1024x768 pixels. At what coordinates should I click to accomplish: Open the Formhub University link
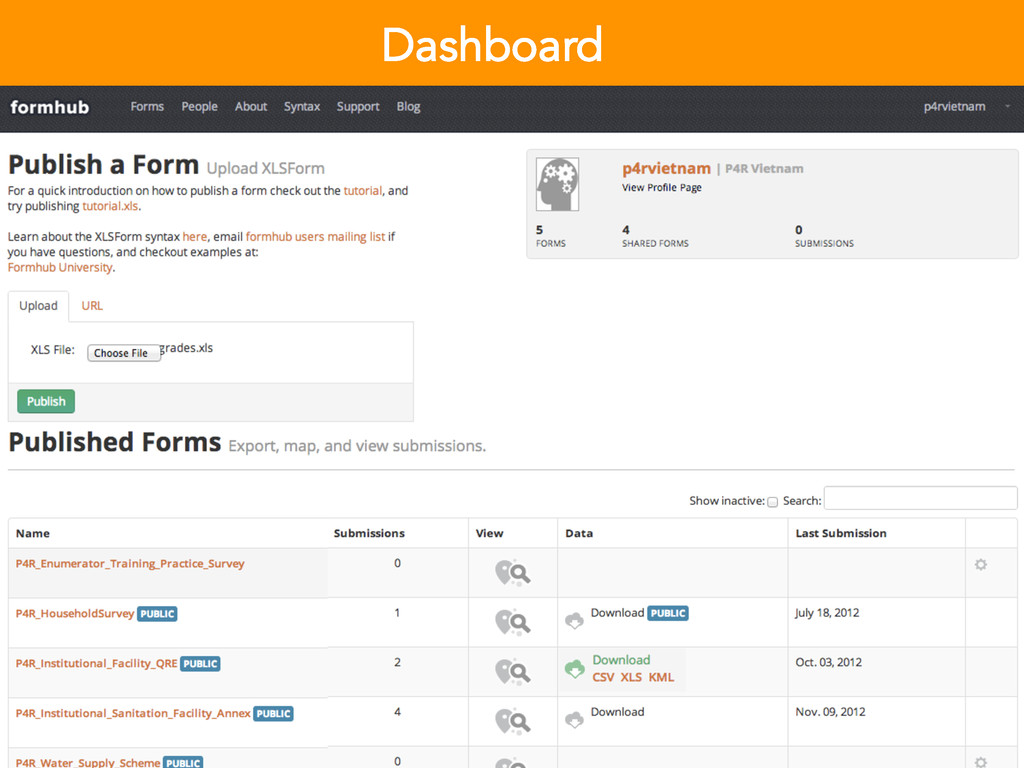pyautogui.click(x=60, y=267)
